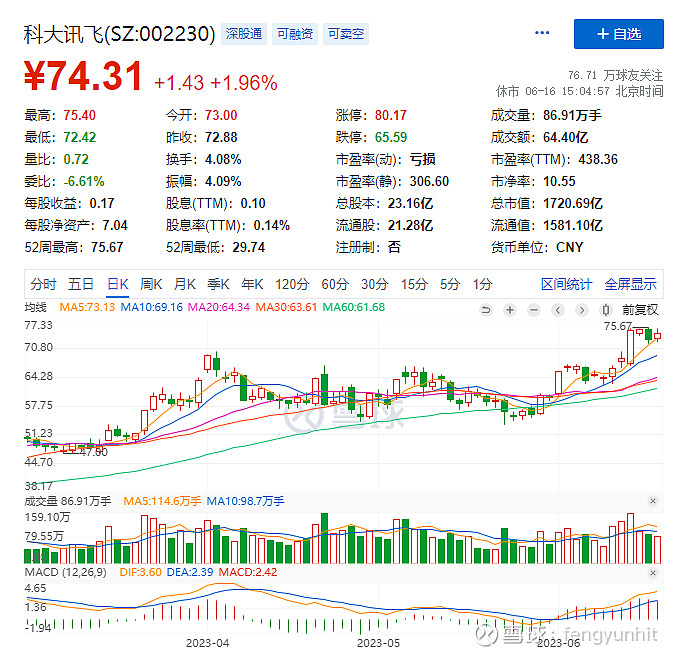677x655 pixels.
Task: Click the 2023-04 date axis marker
Action: (207, 643)
